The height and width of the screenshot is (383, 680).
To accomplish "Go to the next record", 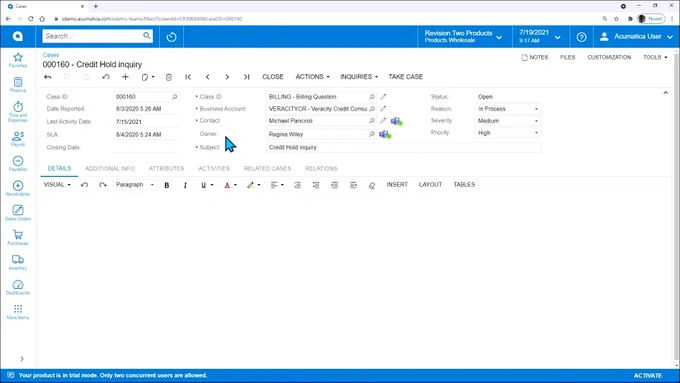I will [227, 77].
